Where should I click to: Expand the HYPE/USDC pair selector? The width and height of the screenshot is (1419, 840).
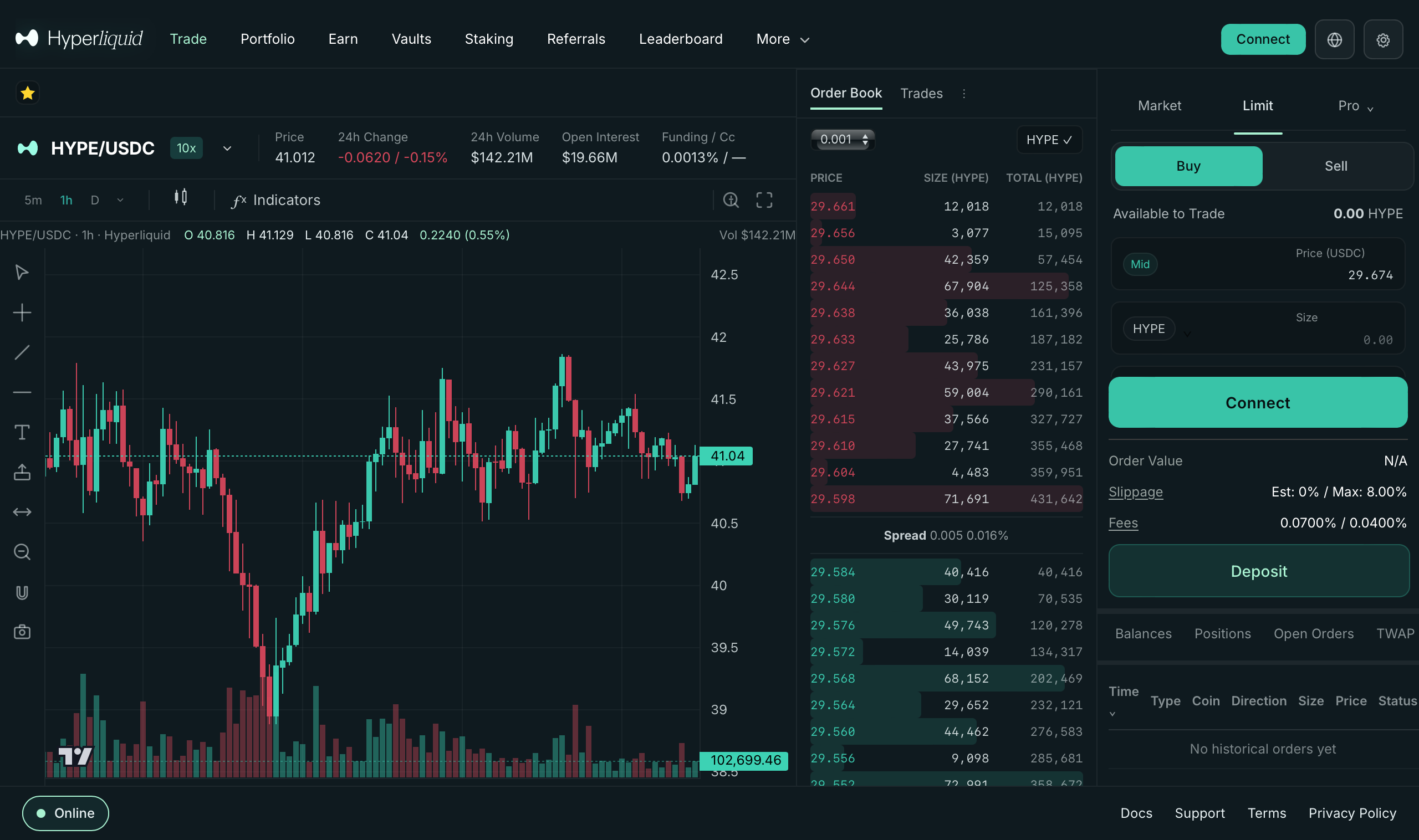click(227, 148)
